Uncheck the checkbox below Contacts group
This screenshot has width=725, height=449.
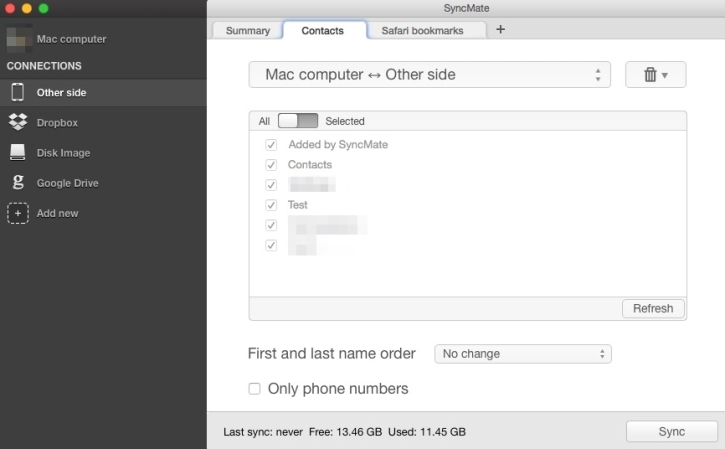click(x=271, y=185)
